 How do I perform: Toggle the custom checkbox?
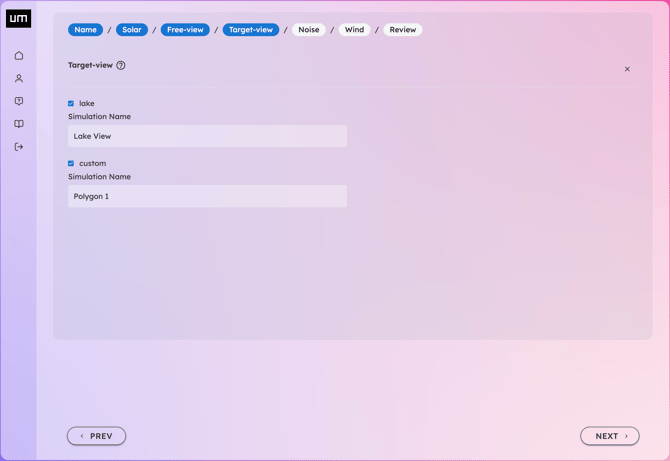coord(71,163)
